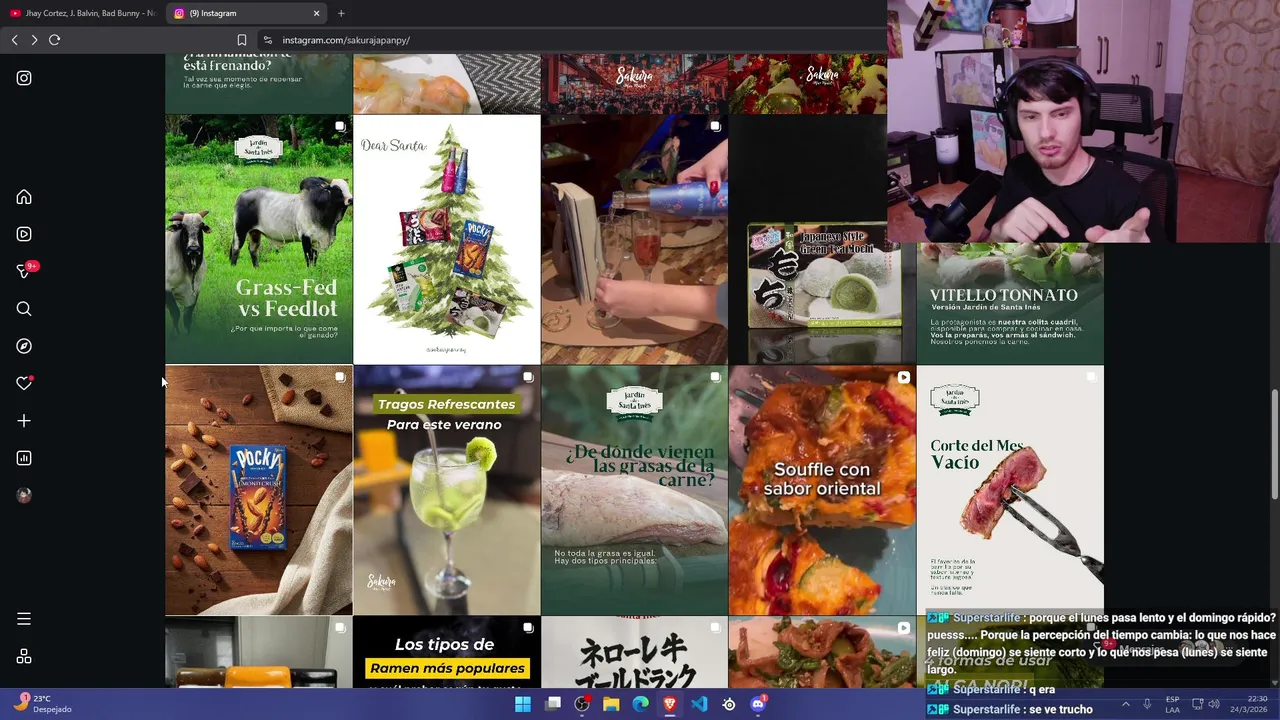Screen dimensions: 1280x720
Task: Click the address bar showing instagram.com/sakurajapanpy/
Action: [x=570, y=40]
